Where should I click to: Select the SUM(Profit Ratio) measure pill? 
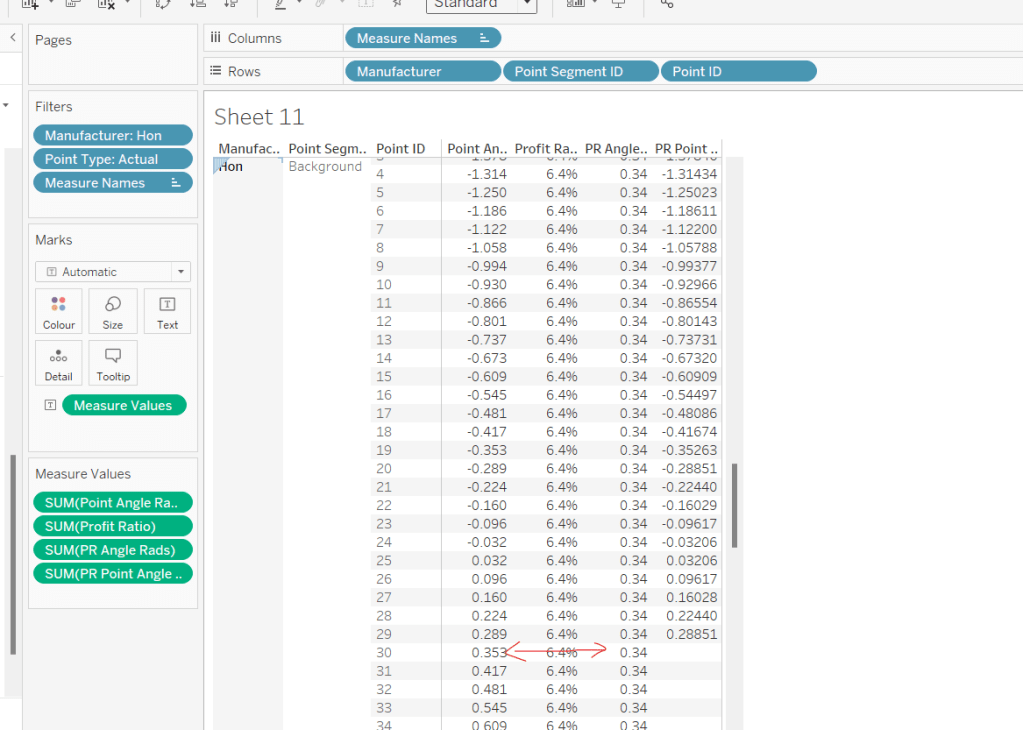click(112, 526)
